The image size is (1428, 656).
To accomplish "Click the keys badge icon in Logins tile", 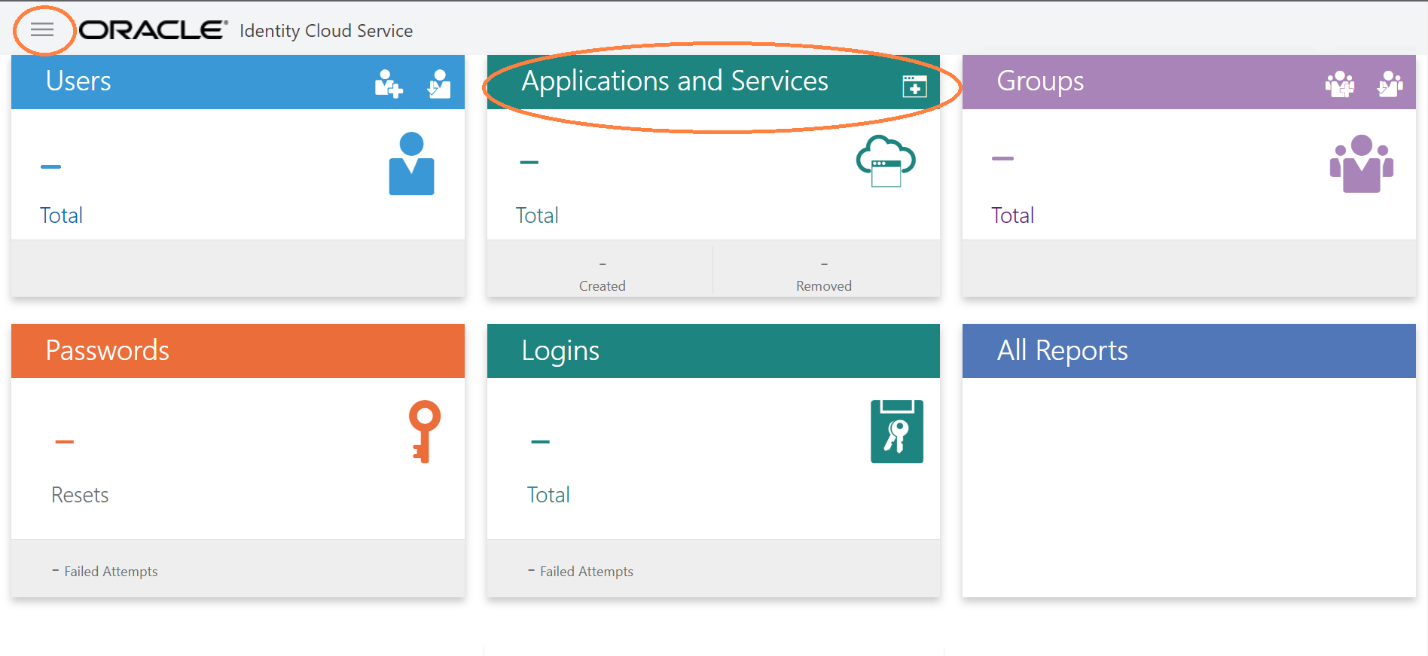I will [897, 432].
